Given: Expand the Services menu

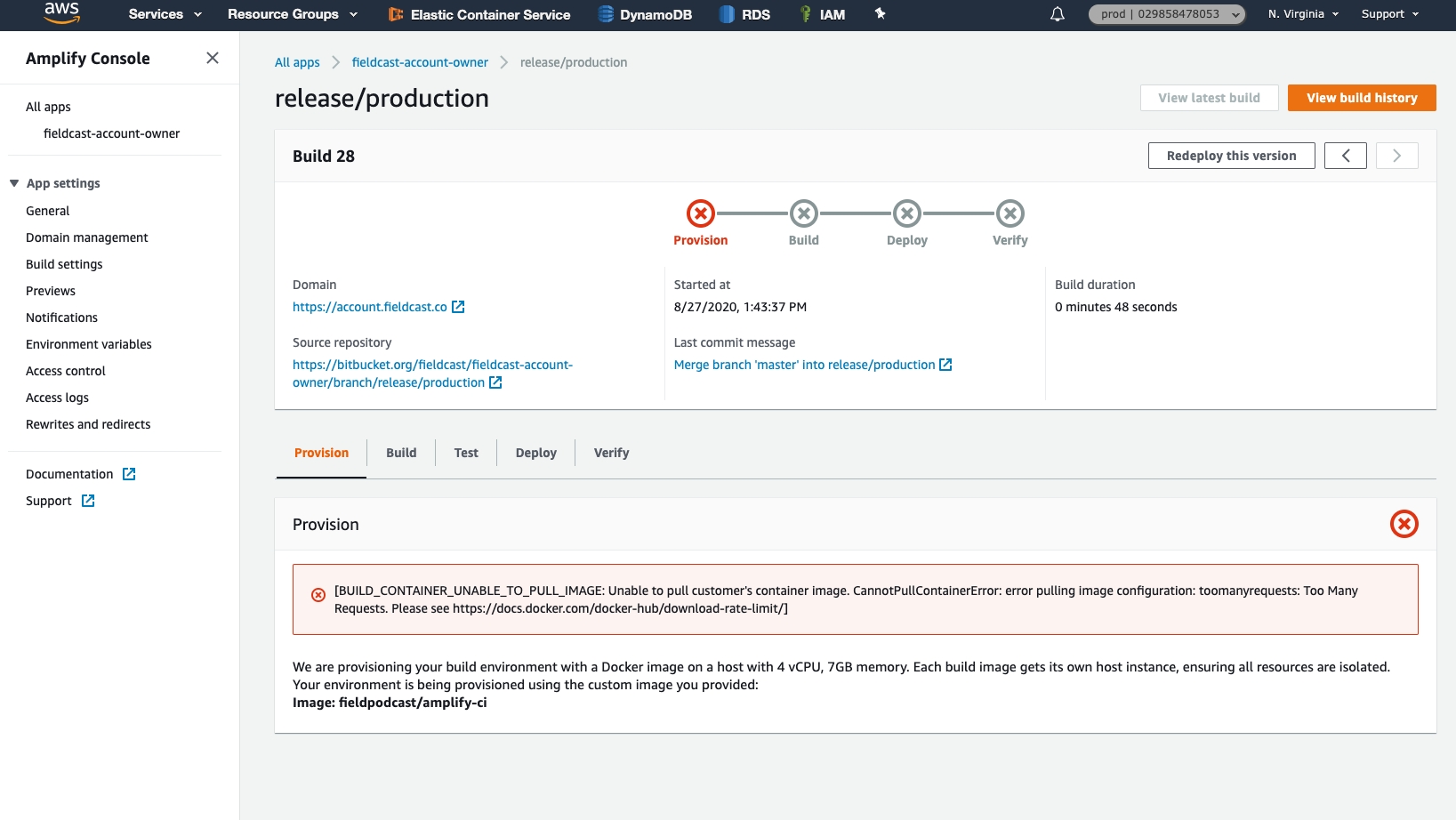Looking at the screenshot, I should (165, 14).
